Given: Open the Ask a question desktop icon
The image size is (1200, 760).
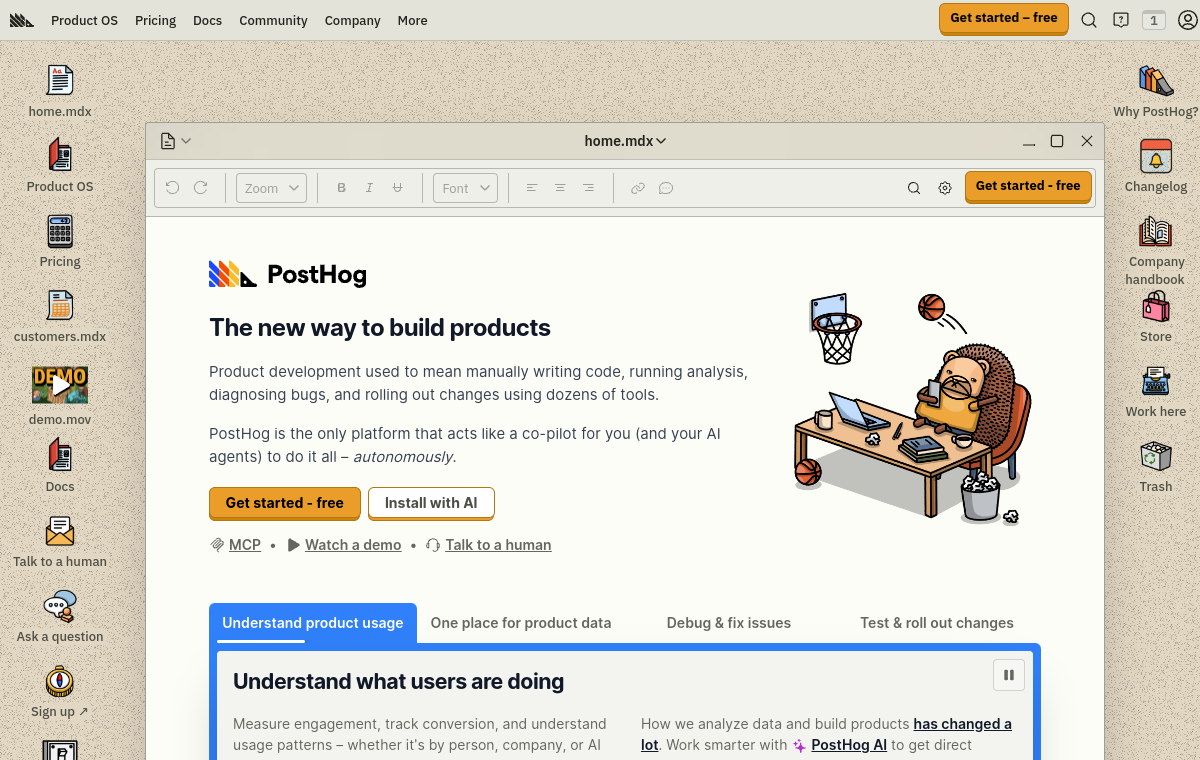Looking at the screenshot, I should click(x=60, y=606).
